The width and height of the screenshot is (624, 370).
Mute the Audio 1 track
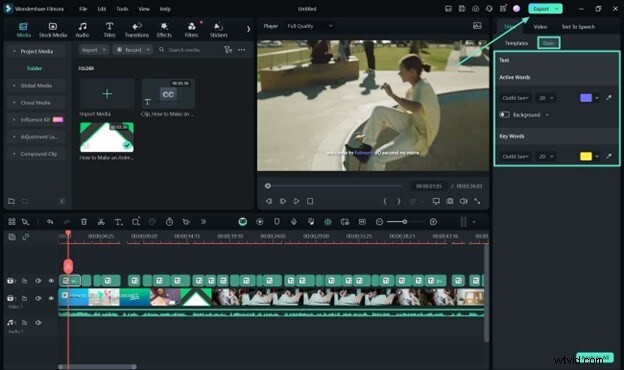point(38,323)
